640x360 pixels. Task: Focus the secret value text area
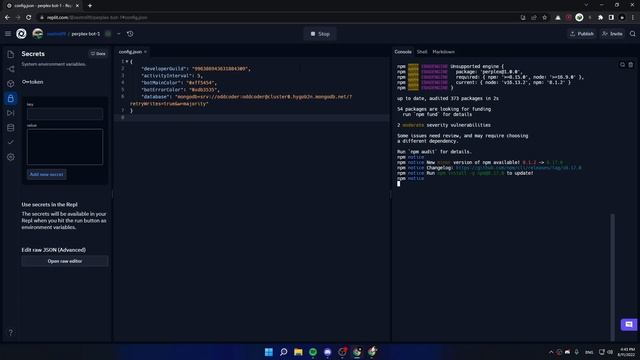pos(65,147)
